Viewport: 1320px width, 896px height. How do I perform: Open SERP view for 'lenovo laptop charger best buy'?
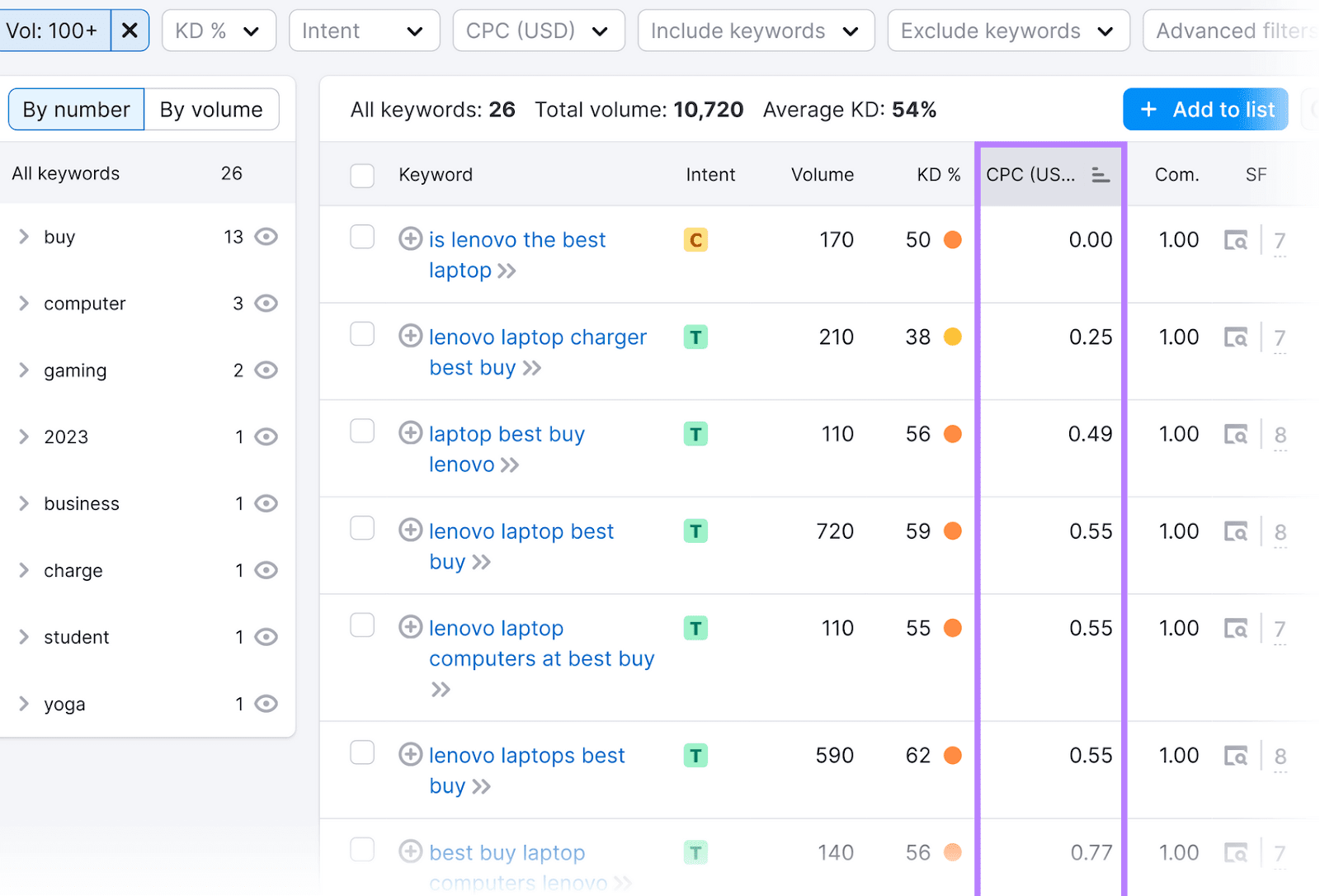(x=1236, y=337)
